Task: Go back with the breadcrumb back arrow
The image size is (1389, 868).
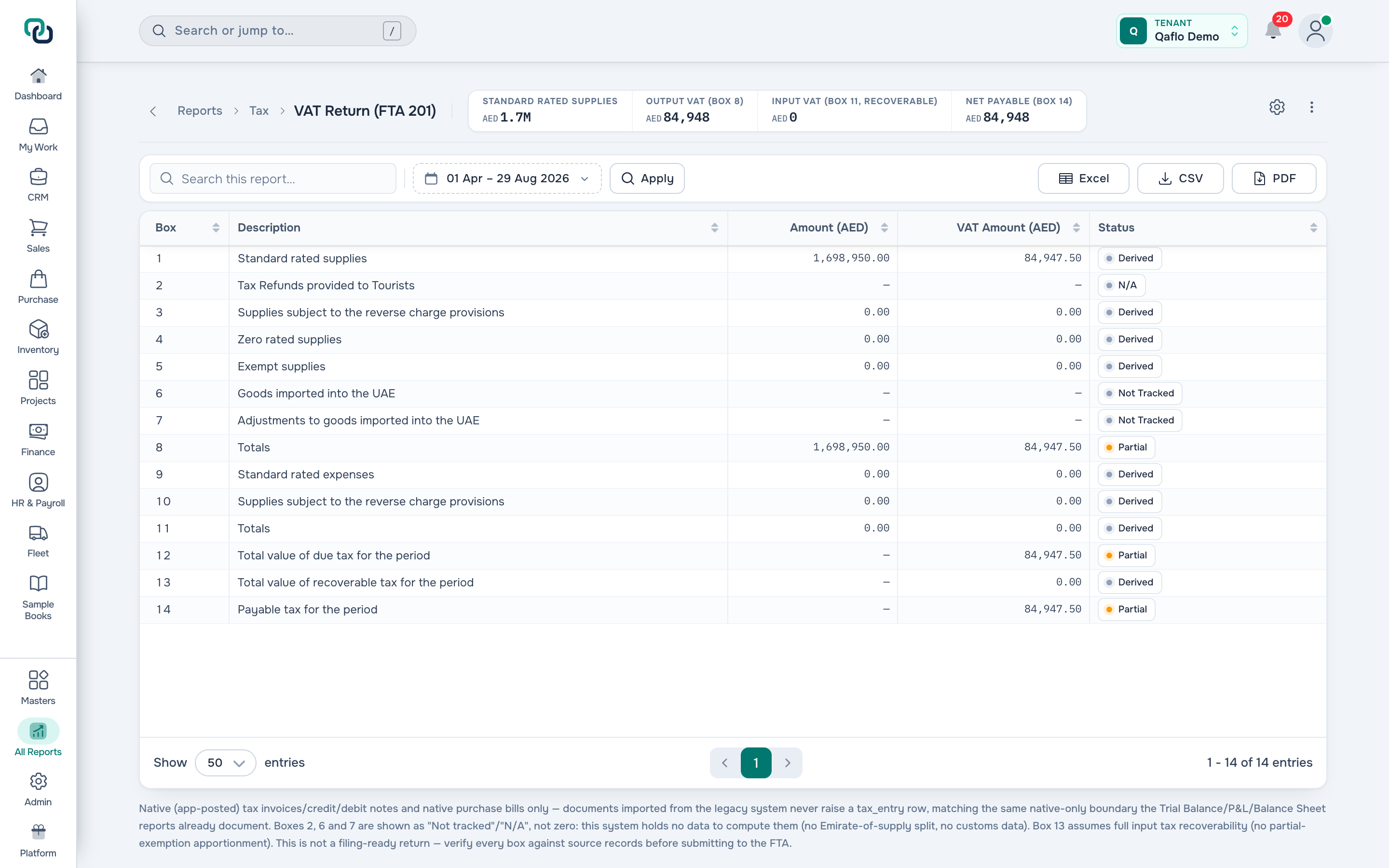Action: pos(153,111)
